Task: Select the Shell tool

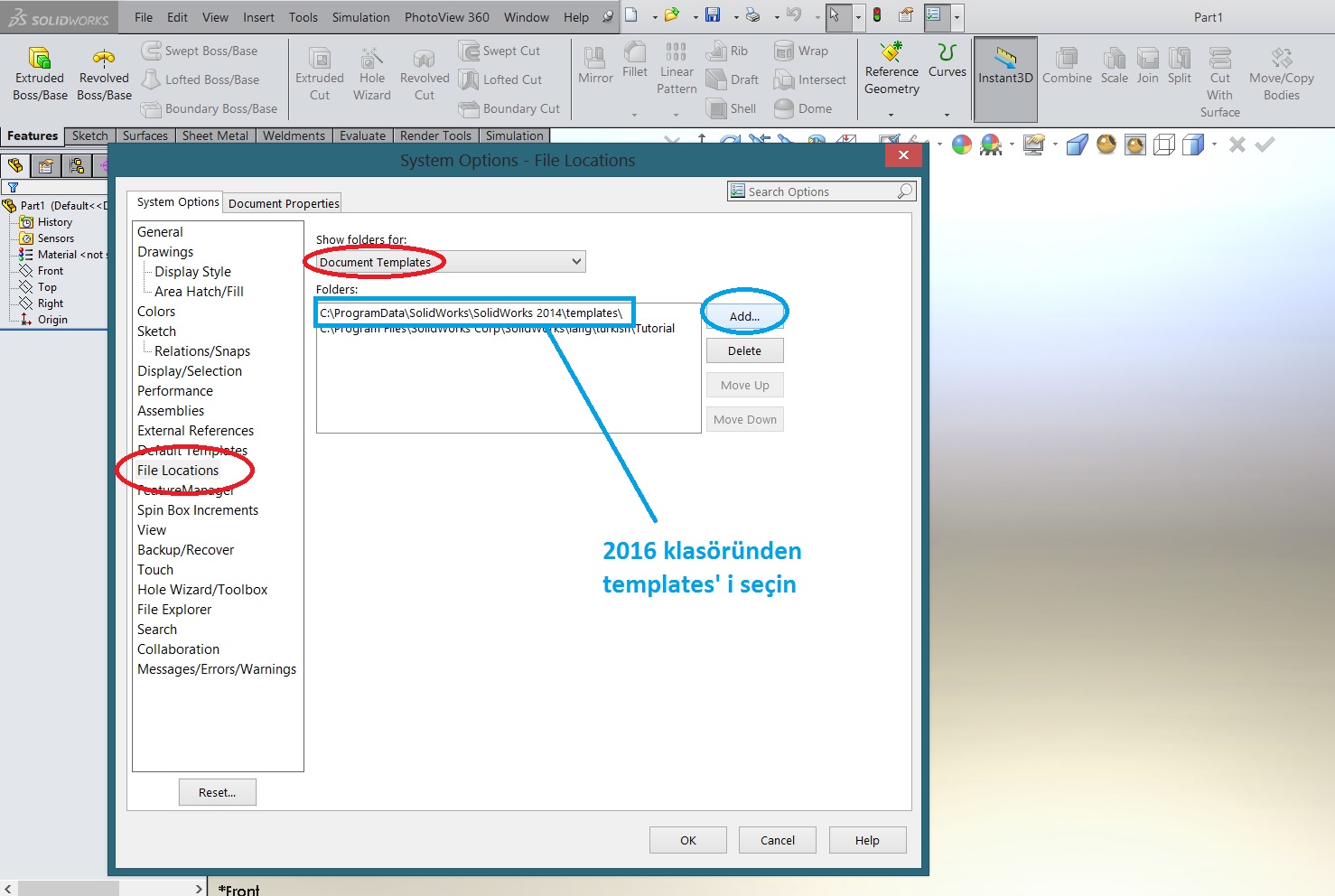Action: 732,109
